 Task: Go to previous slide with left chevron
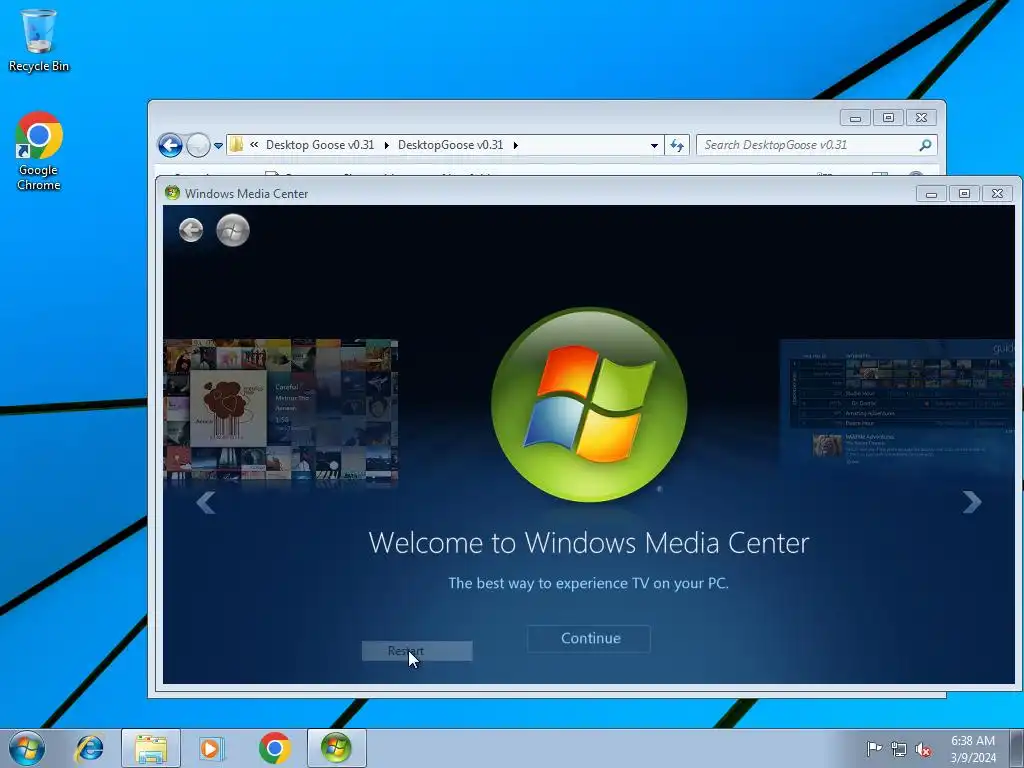coord(206,502)
